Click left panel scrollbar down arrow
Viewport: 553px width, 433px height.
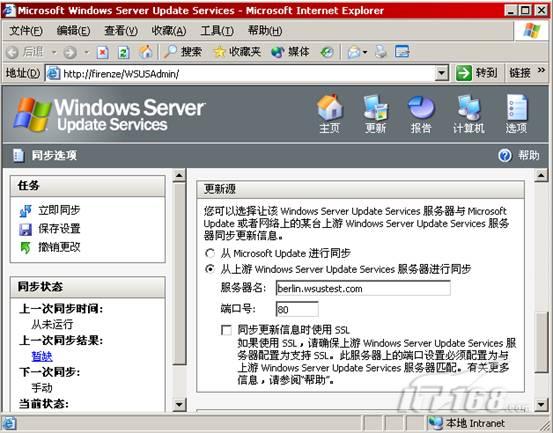(179, 404)
